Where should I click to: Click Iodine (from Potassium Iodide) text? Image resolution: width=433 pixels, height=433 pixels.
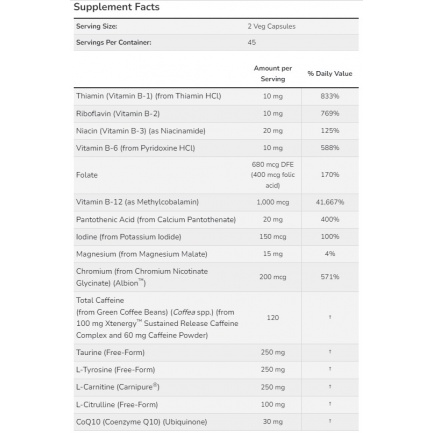129,237
